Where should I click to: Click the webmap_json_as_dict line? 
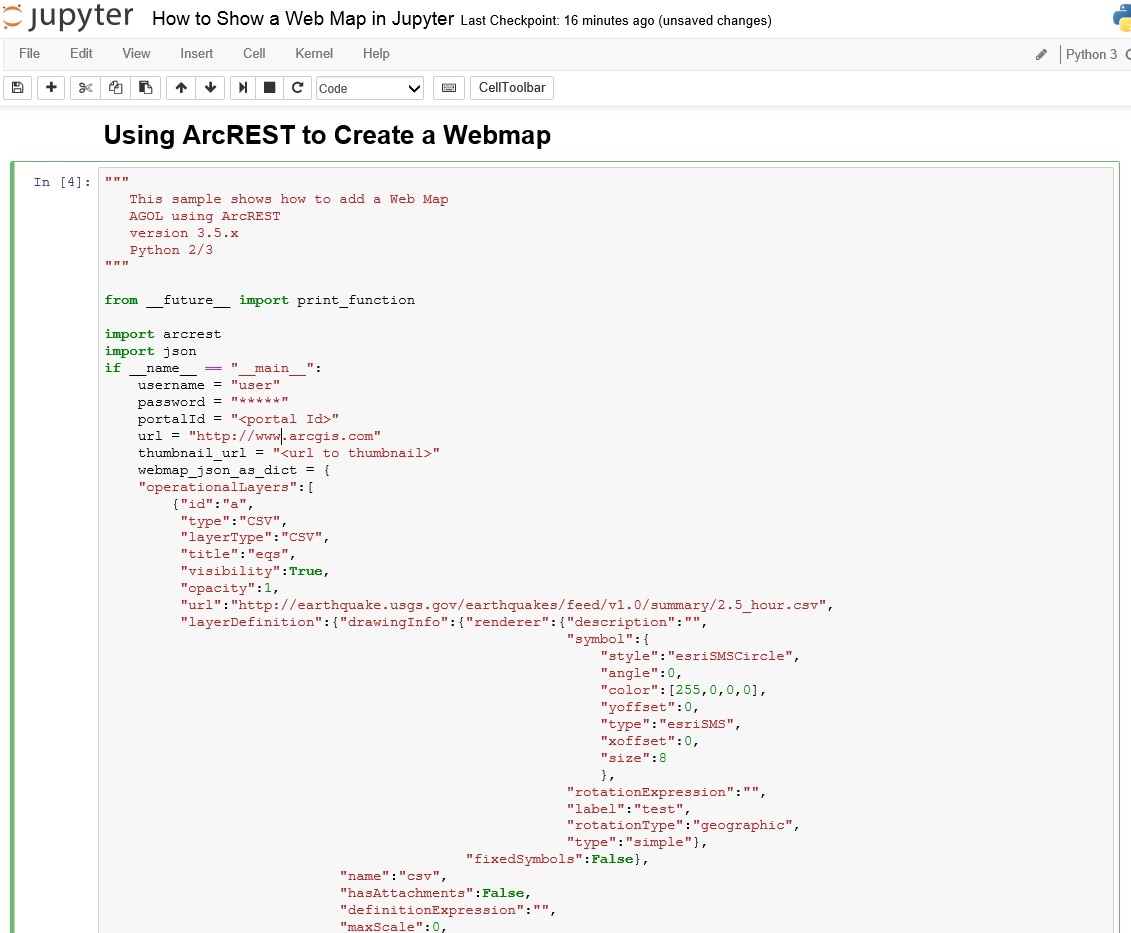click(x=234, y=470)
